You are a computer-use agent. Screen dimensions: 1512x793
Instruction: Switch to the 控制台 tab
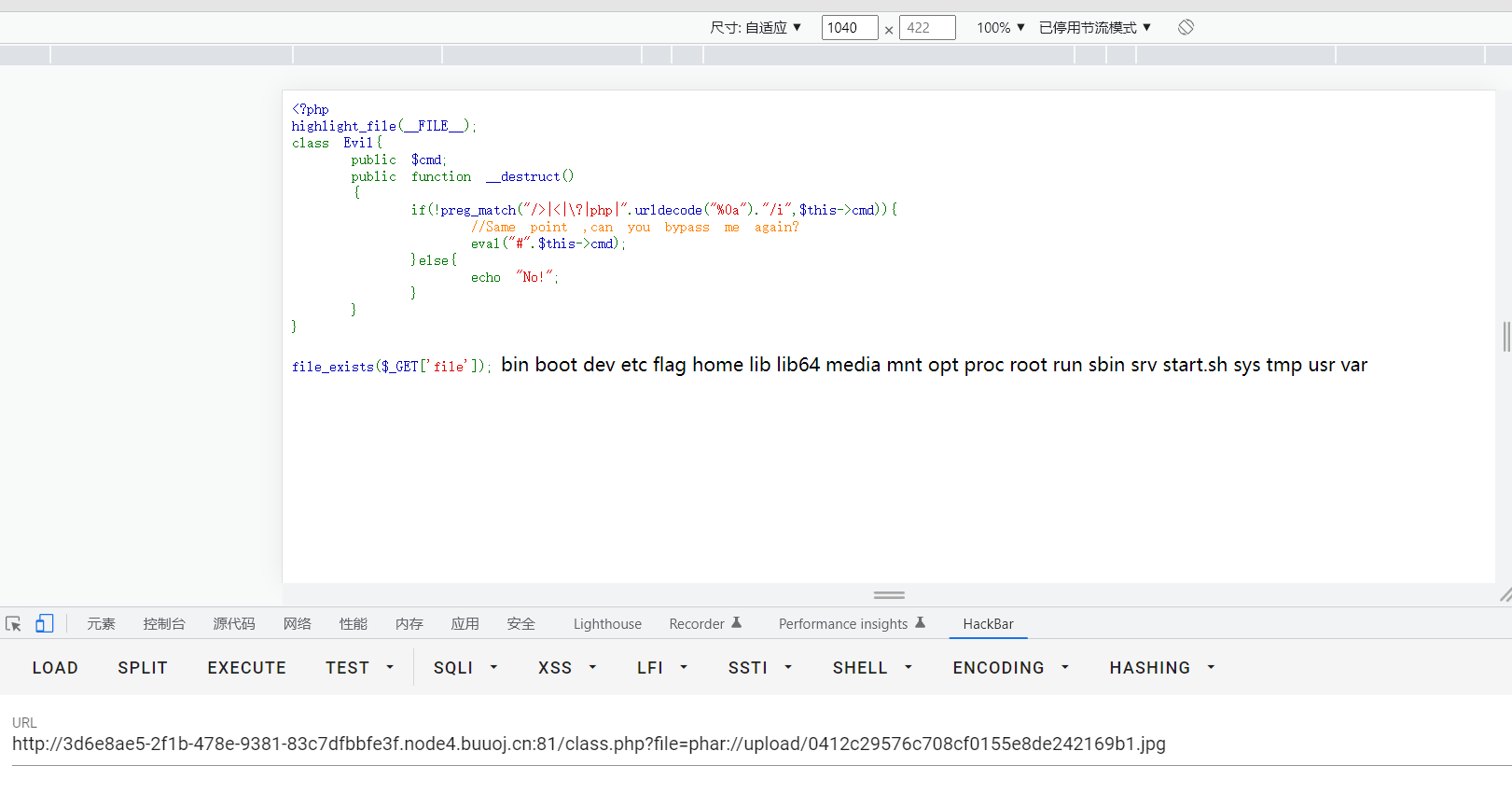tap(164, 624)
